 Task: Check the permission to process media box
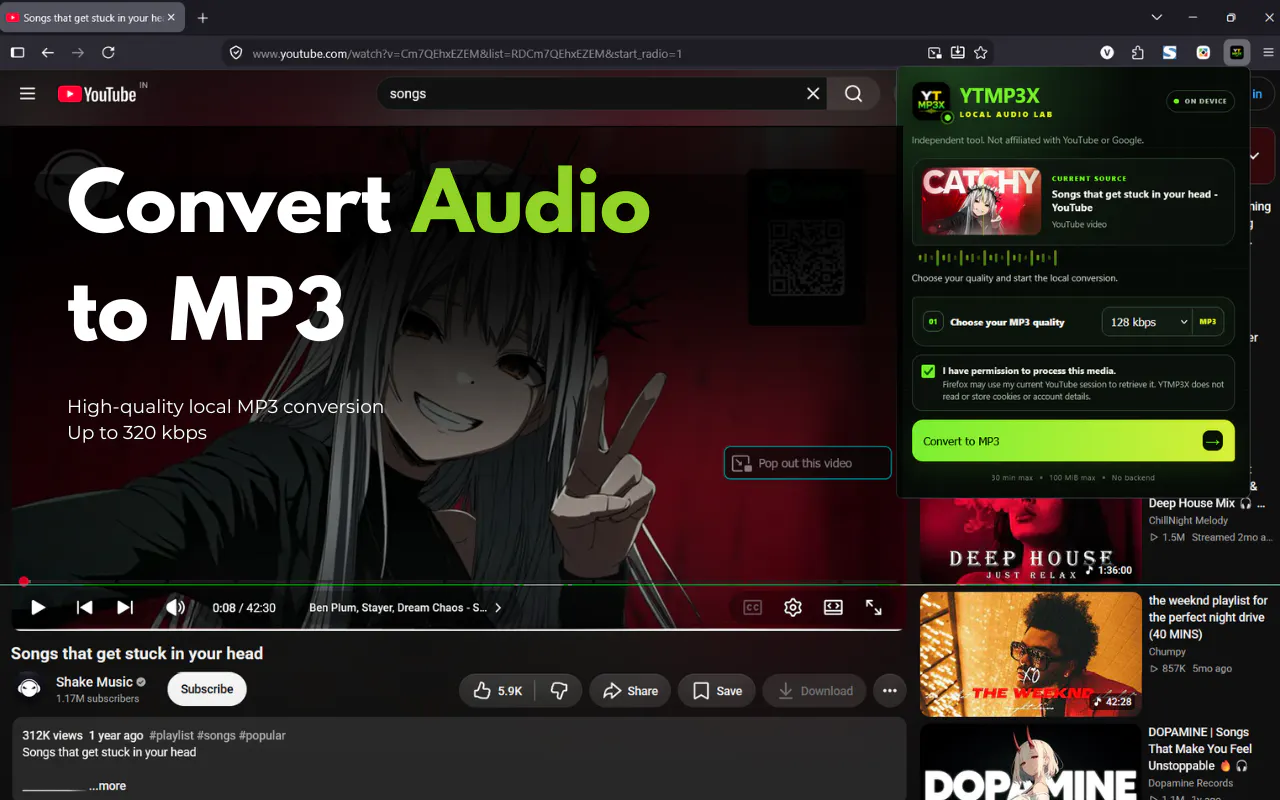pos(928,371)
